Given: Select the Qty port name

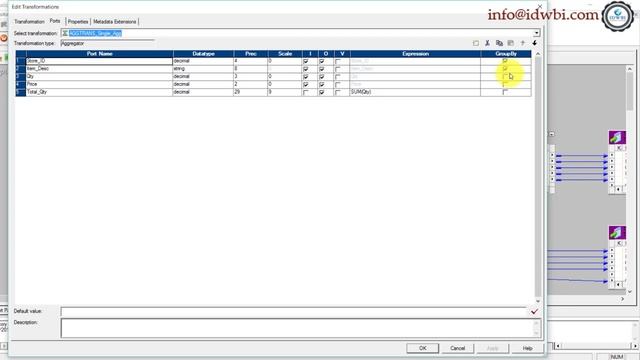Looking at the screenshot, I should 31,76.
